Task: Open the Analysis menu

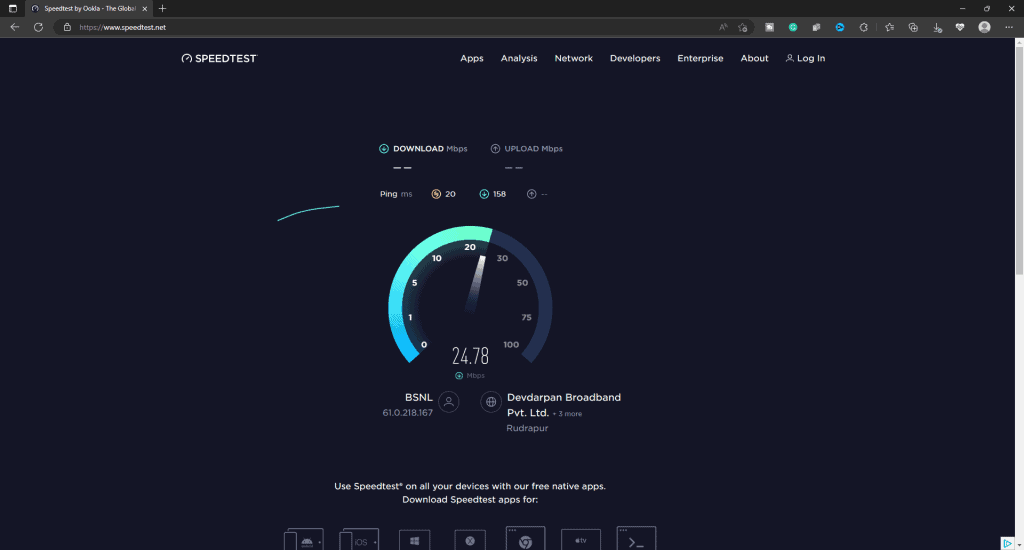Action: pyautogui.click(x=519, y=58)
